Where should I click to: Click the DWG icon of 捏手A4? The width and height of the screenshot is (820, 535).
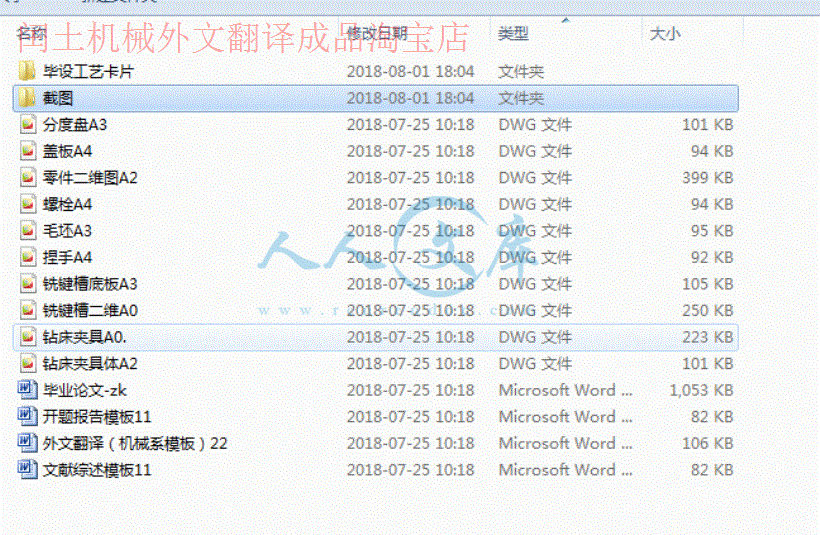click(x=28, y=257)
